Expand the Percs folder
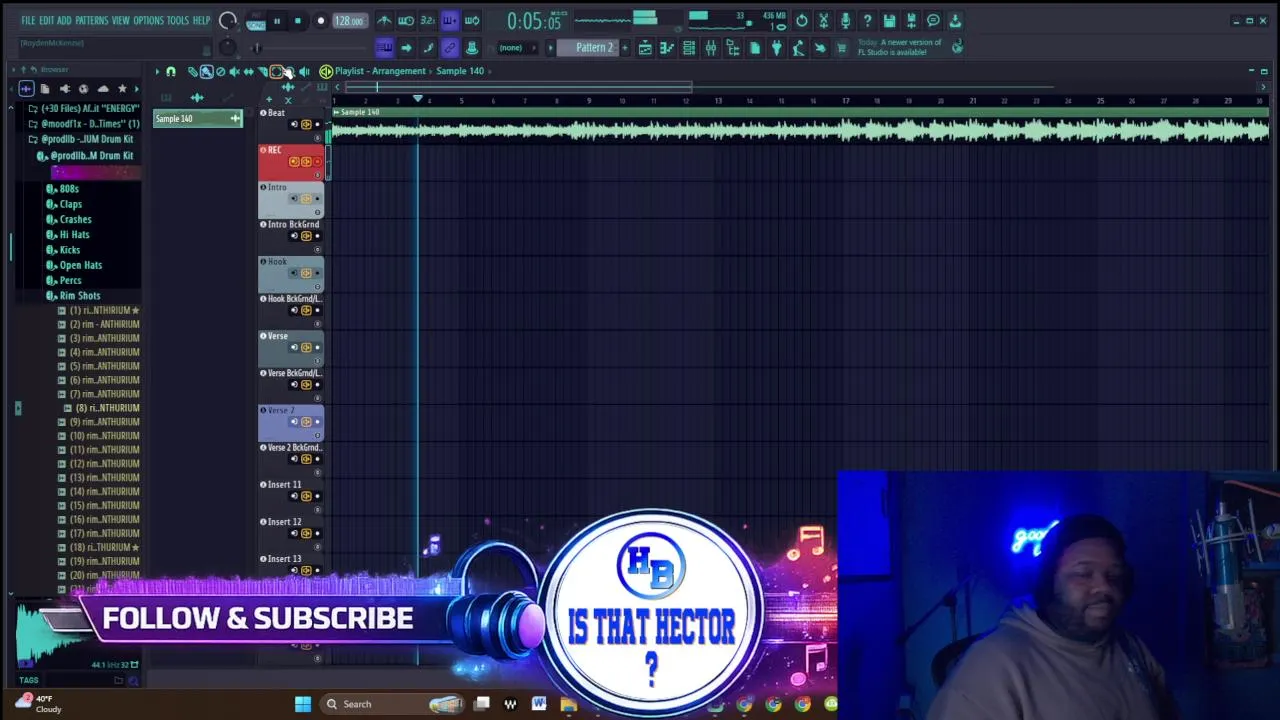 tap(64, 281)
